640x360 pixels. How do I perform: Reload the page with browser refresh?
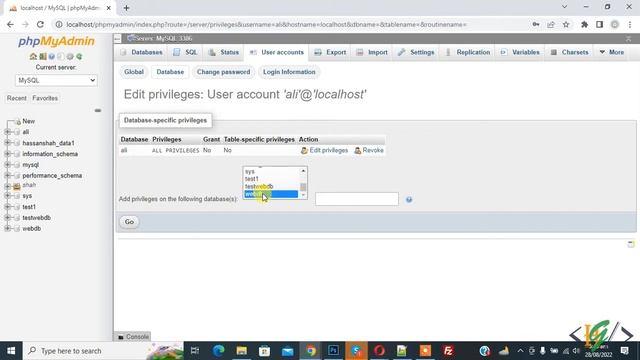tap(40, 24)
